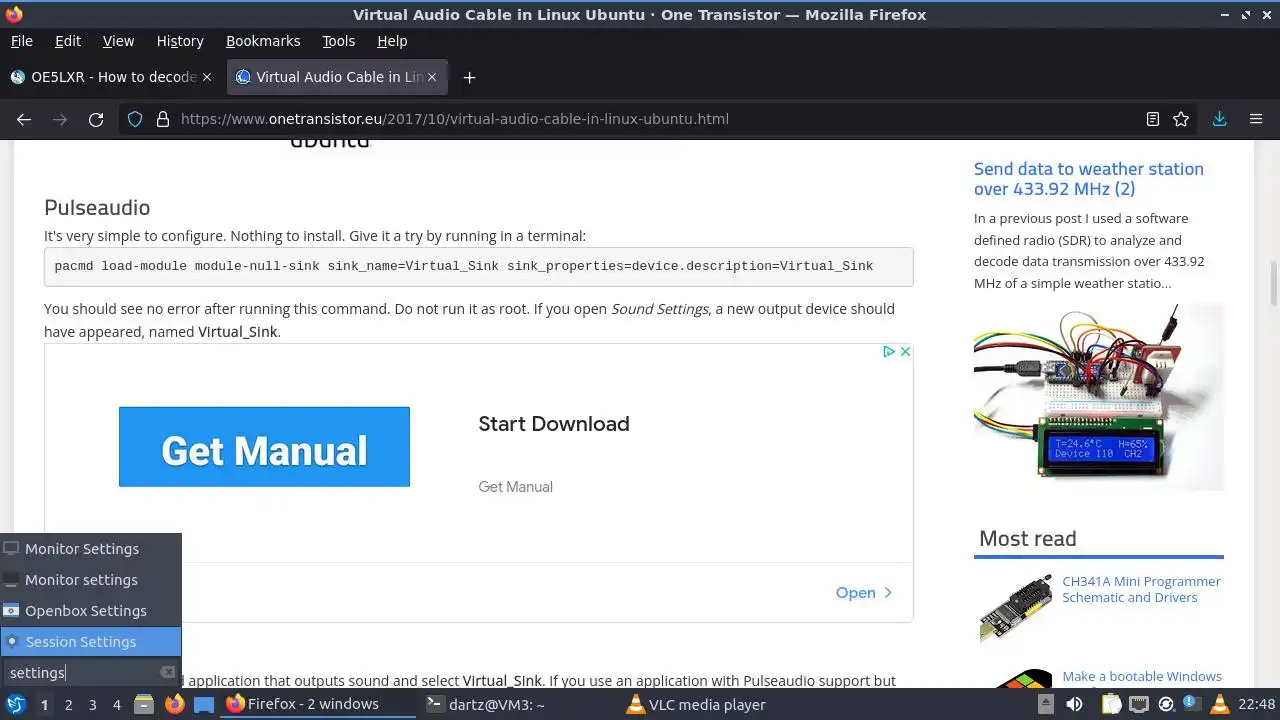Open network connection tray icon
The image size is (1280, 720).
[x=1138, y=705]
